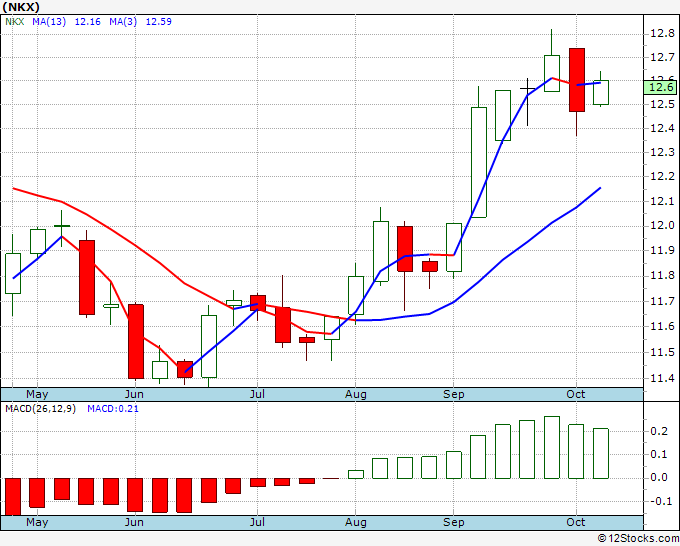
Task: Click Oct on the price chart axis
Action: click(x=576, y=395)
